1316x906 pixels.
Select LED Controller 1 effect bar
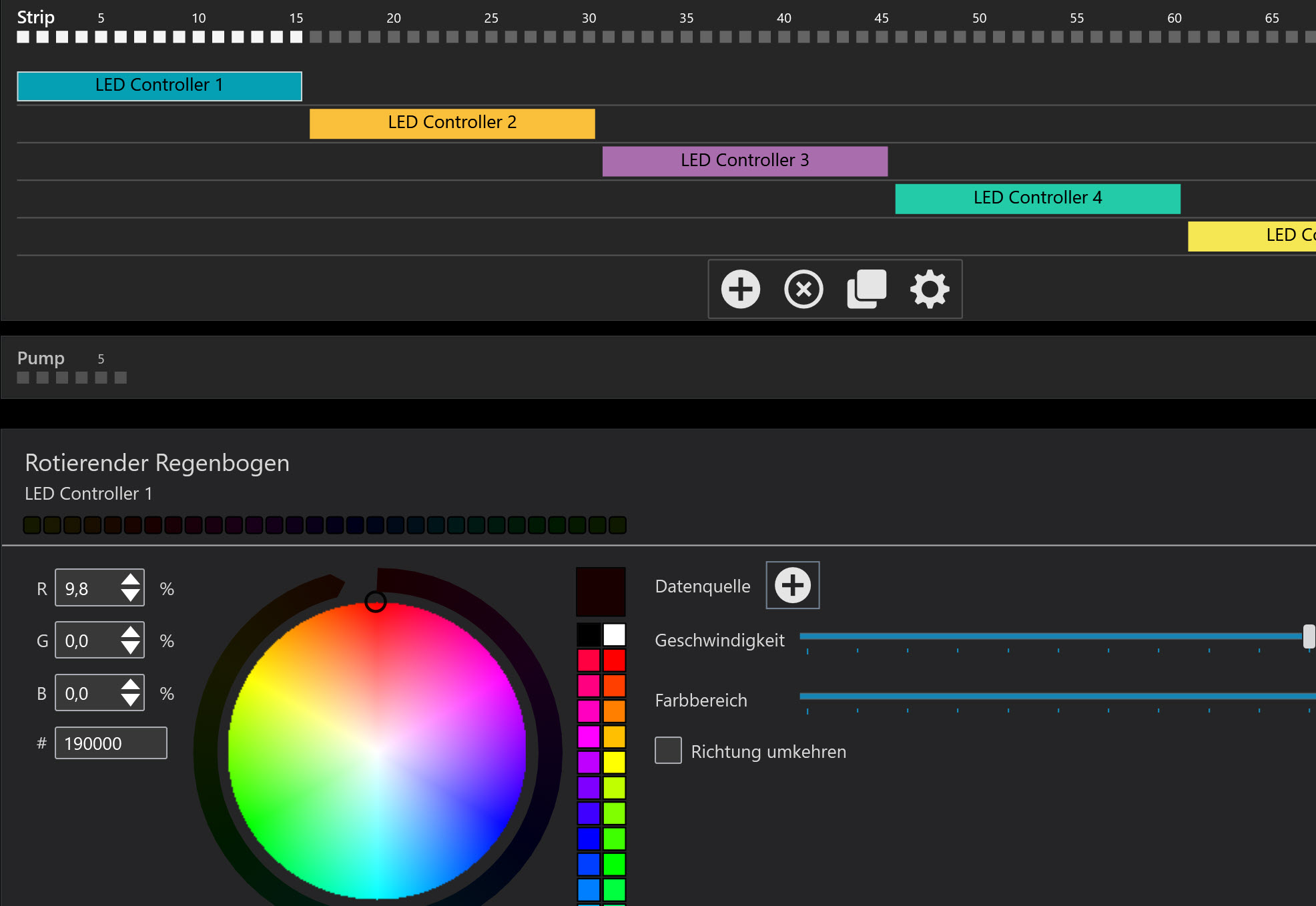pos(159,86)
